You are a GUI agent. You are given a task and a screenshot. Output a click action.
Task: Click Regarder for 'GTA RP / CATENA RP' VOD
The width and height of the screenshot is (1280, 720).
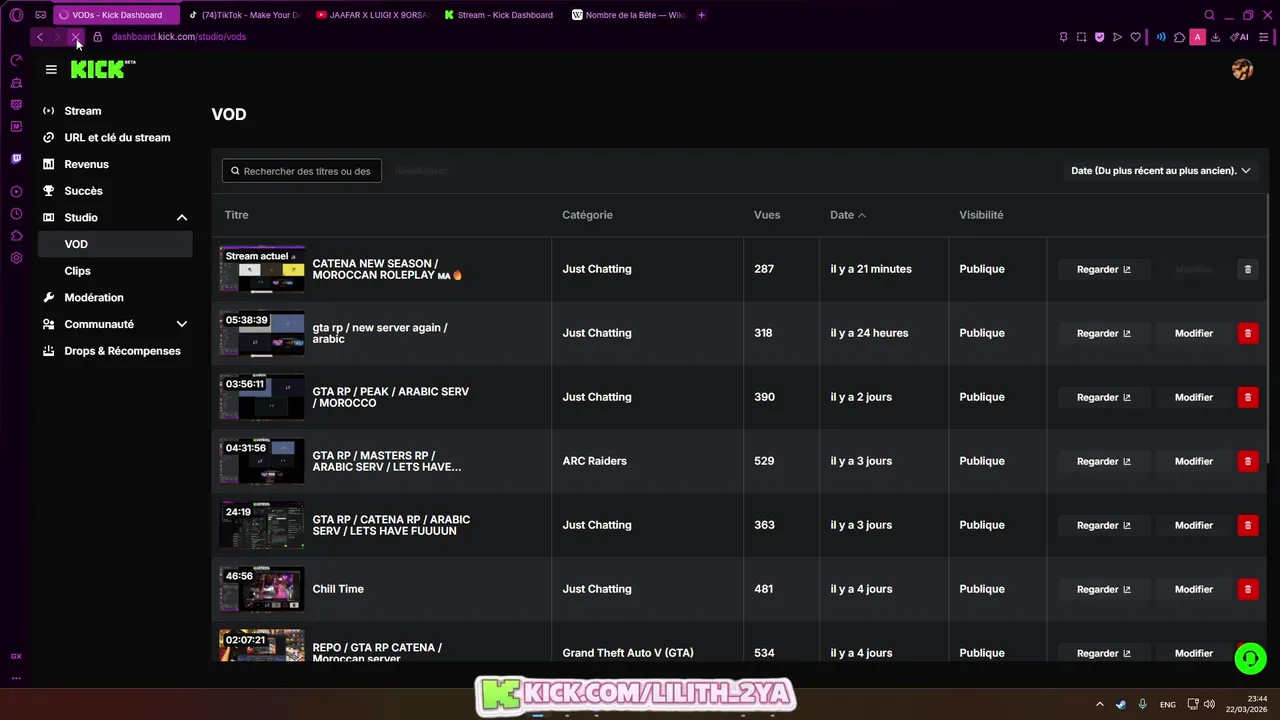(1104, 525)
